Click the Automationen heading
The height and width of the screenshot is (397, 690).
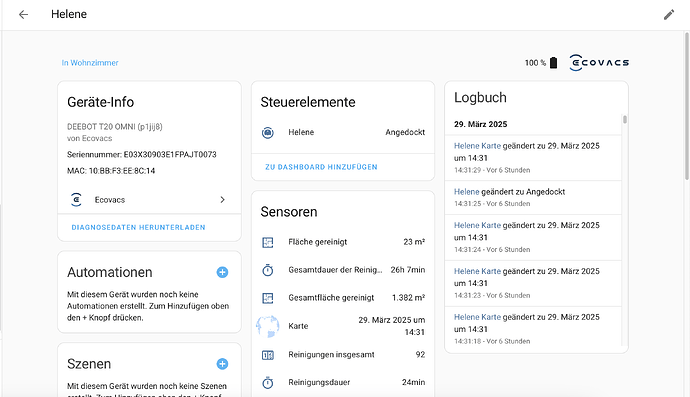tap(110, 272)
